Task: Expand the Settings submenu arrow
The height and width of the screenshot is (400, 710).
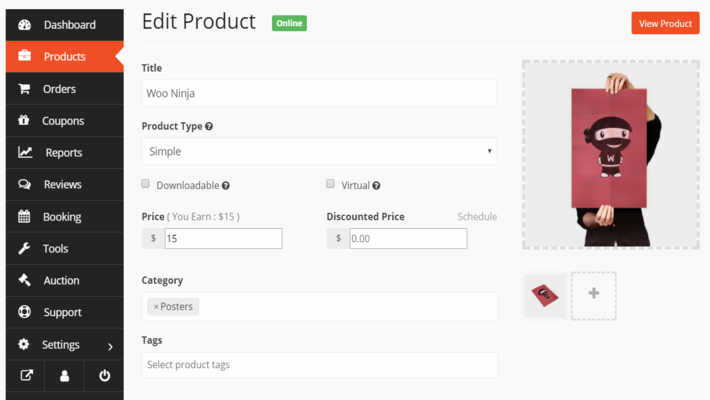Action: (x=110, y=346)
